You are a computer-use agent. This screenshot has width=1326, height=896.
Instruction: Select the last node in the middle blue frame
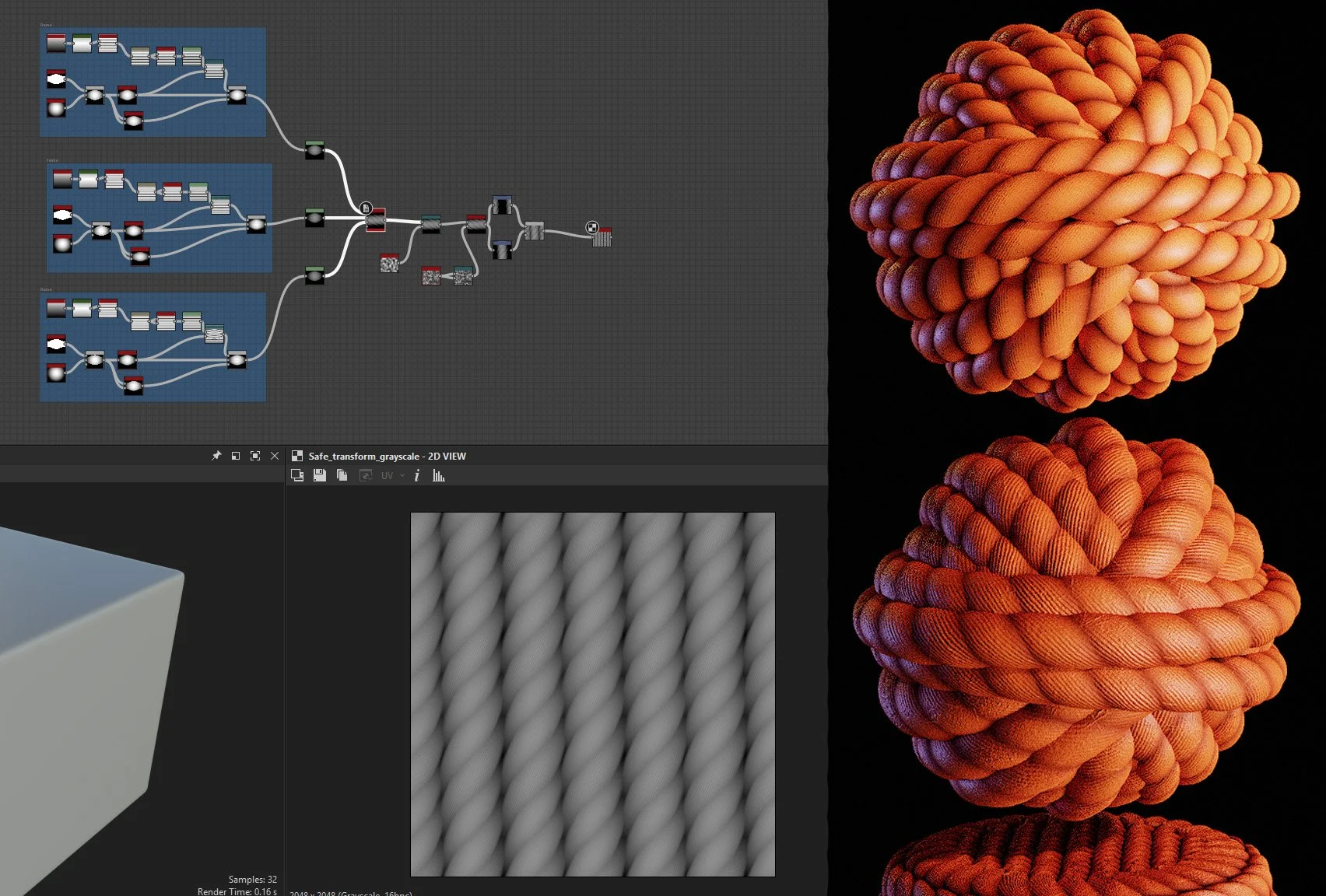(x=256, y=224)
